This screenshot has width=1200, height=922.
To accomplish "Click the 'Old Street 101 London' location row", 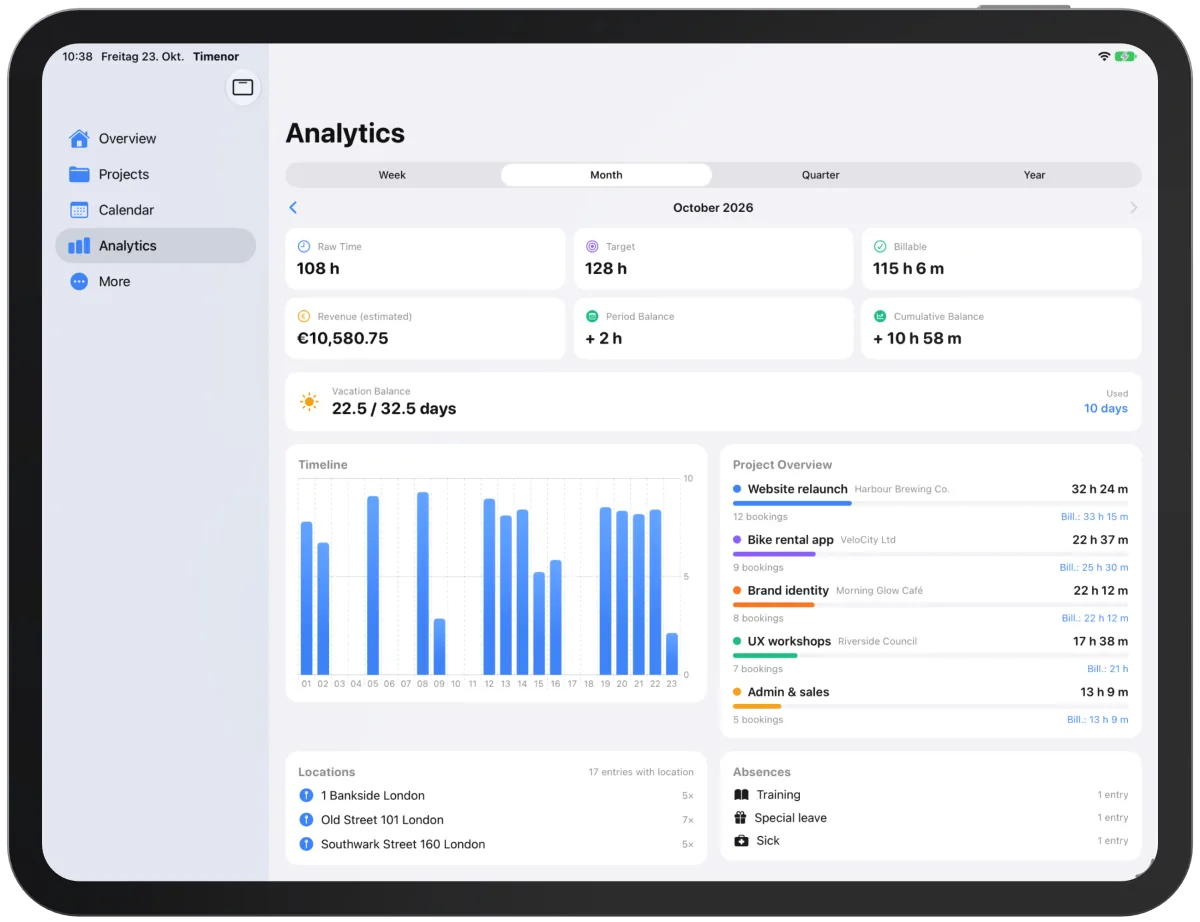I will (496, 820).
